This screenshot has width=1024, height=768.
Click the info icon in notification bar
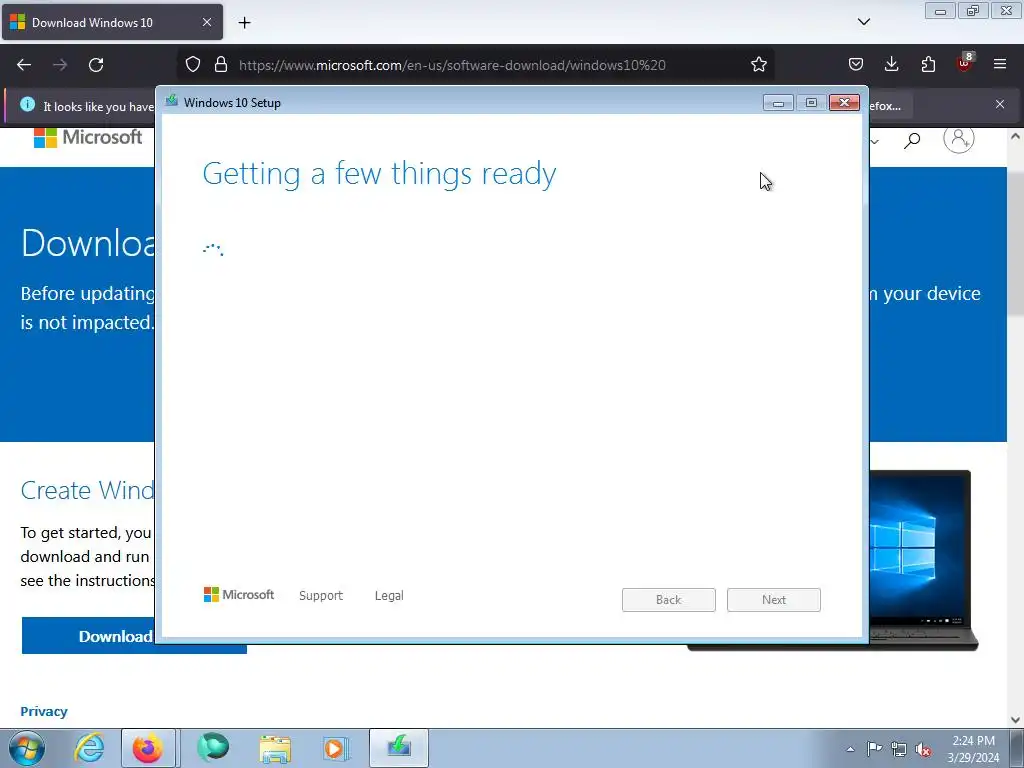click(x=27, y=104)
